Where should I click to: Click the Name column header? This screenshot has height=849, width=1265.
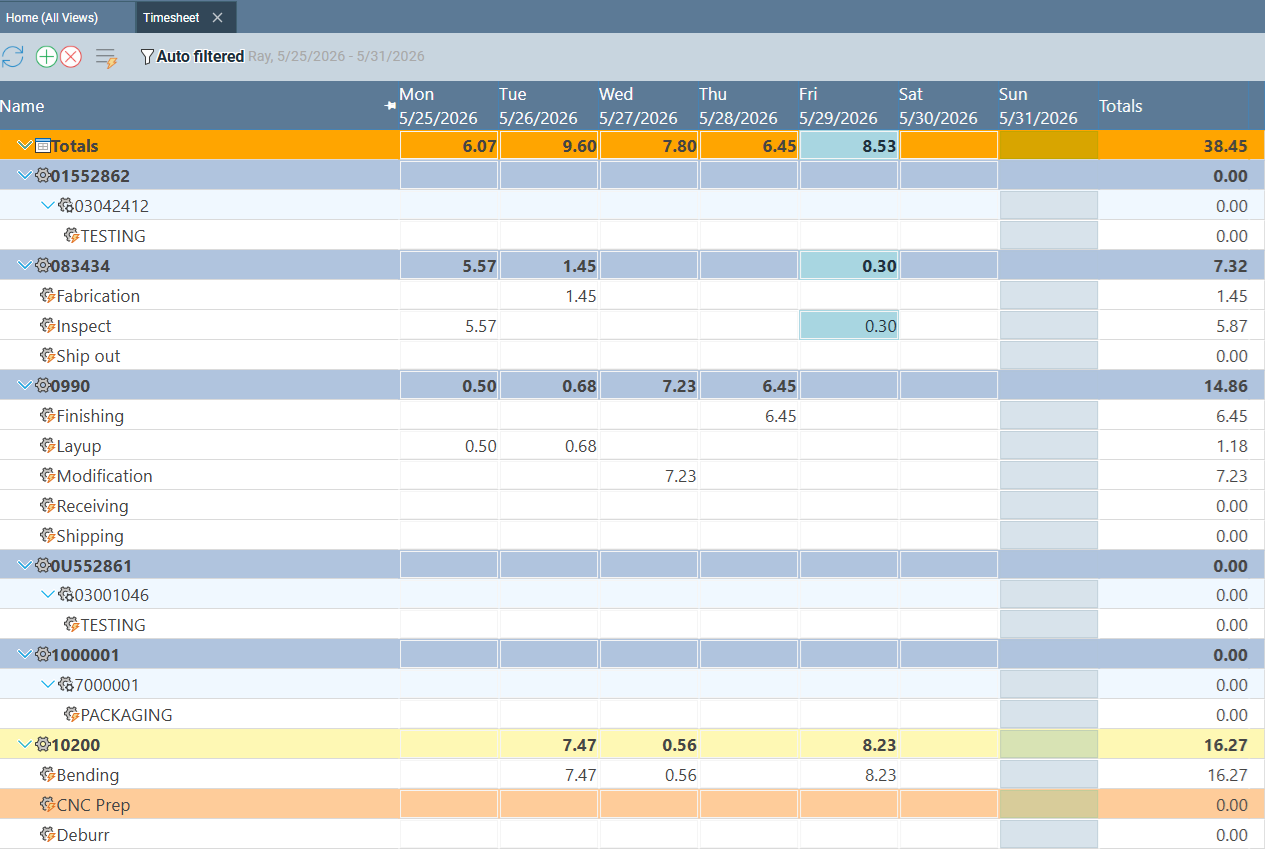199,106
